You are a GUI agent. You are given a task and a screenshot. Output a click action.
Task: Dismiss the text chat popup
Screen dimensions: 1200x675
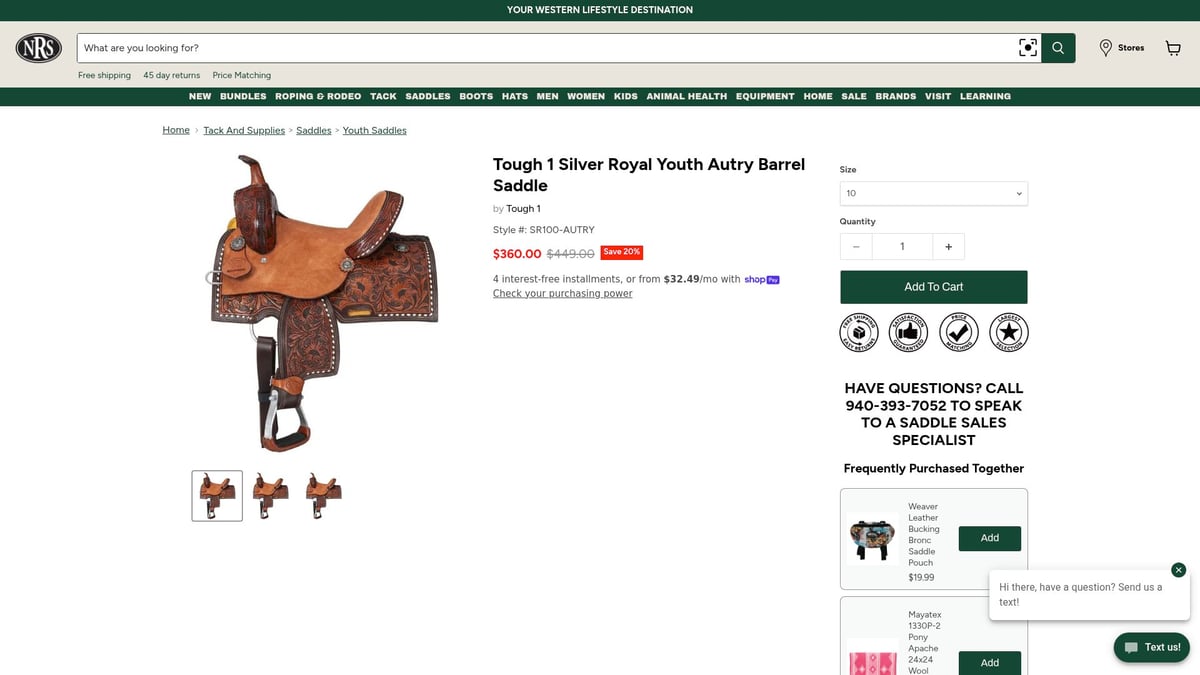click(x=1178, y=570)
